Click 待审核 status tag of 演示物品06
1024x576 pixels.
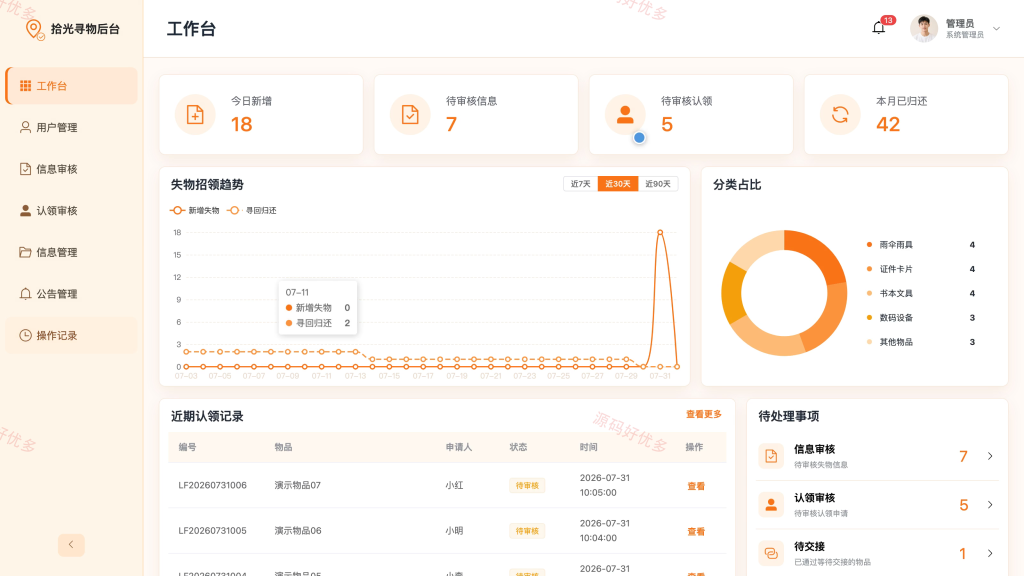(x=527, y=531)
